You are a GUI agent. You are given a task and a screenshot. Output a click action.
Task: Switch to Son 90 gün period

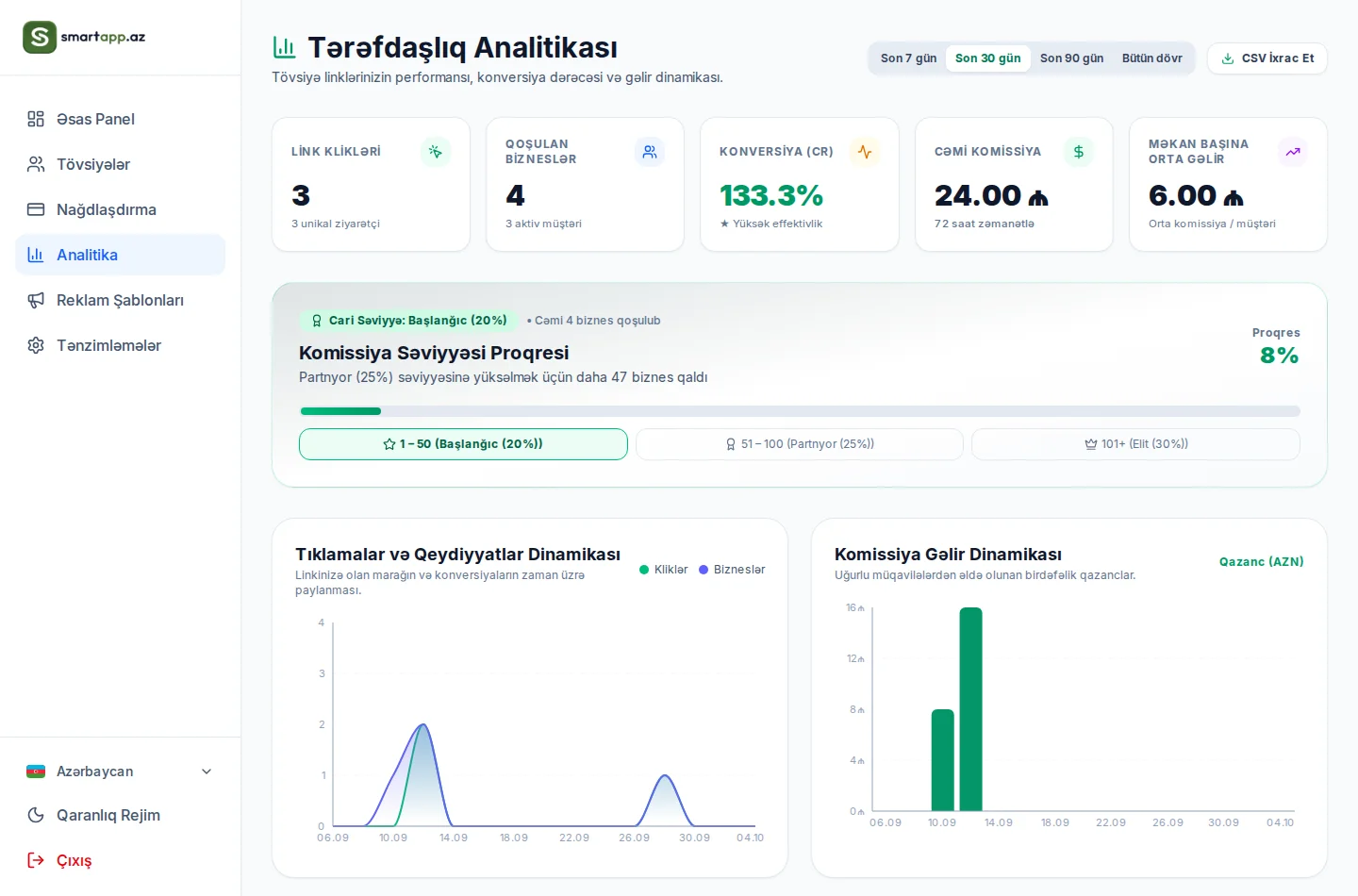1071,58
